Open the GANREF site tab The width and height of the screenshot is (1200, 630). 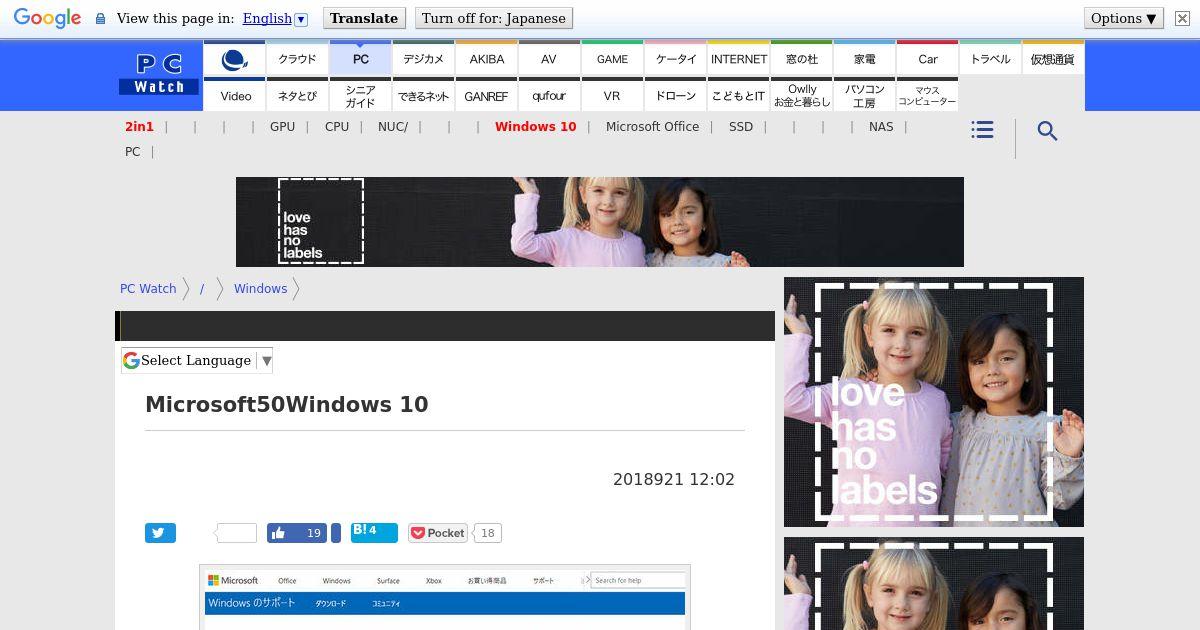[486, 96]
